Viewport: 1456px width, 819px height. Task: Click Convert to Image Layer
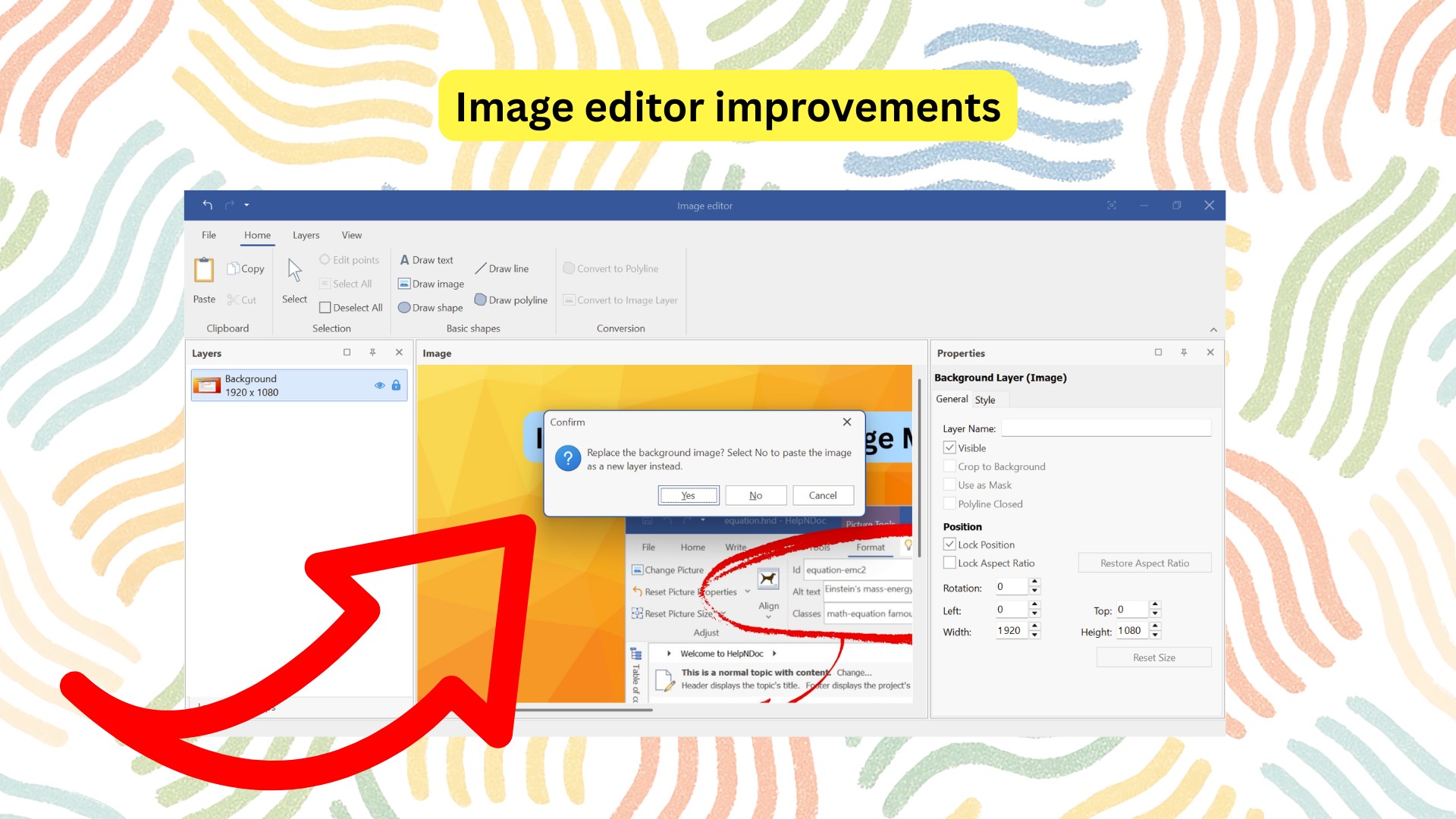pos(620,300)
